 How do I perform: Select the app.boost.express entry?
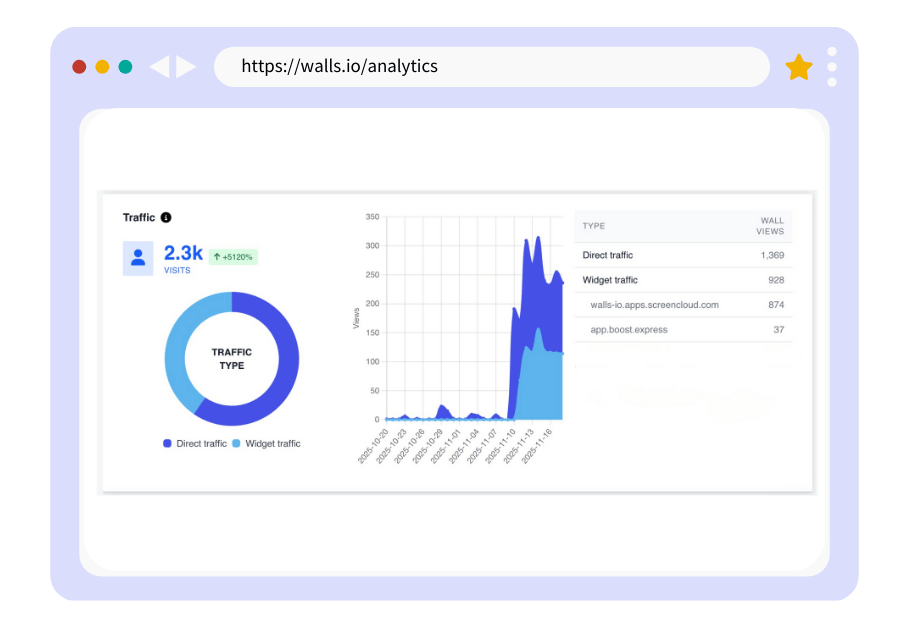coord(631,329)
